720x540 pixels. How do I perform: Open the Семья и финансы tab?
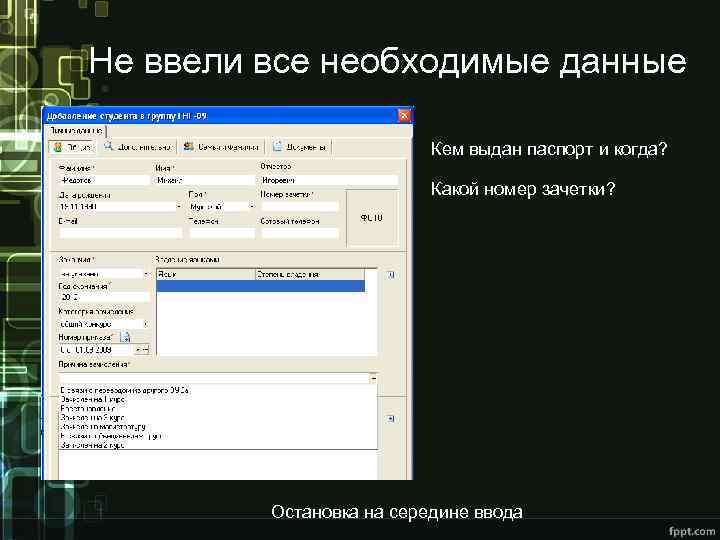221,147
